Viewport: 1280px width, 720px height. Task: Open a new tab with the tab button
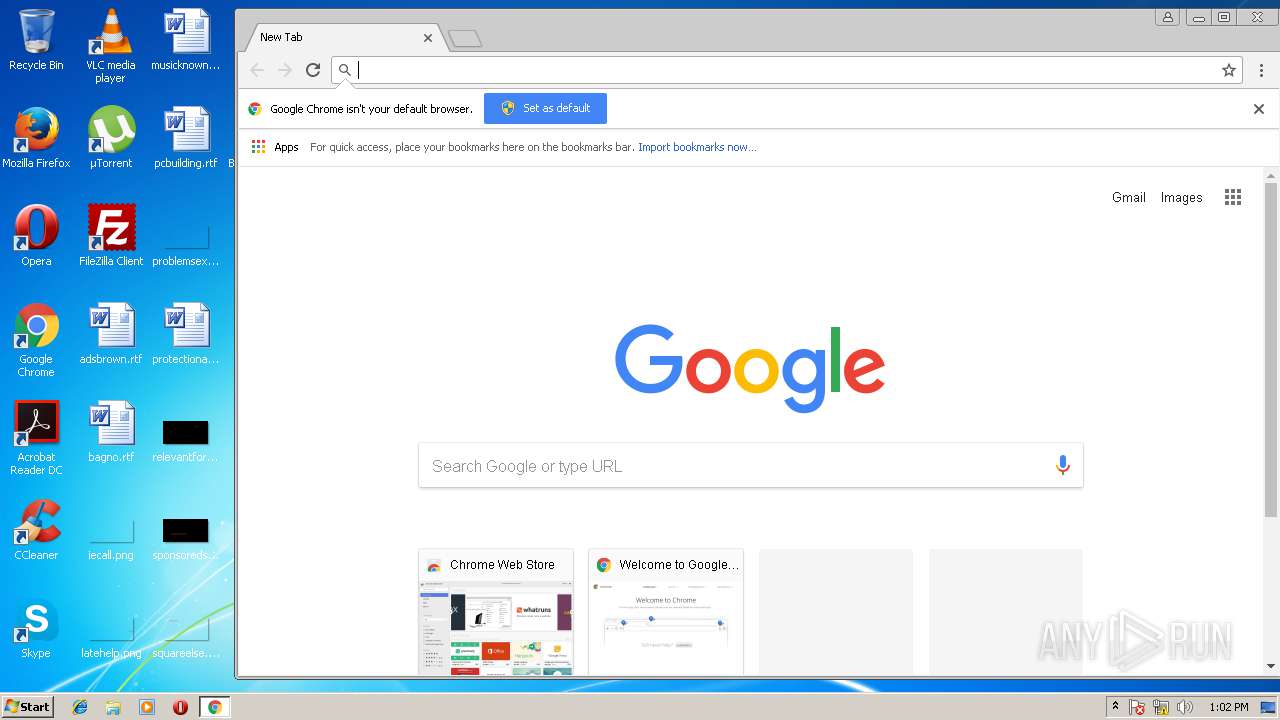point(465,38)
